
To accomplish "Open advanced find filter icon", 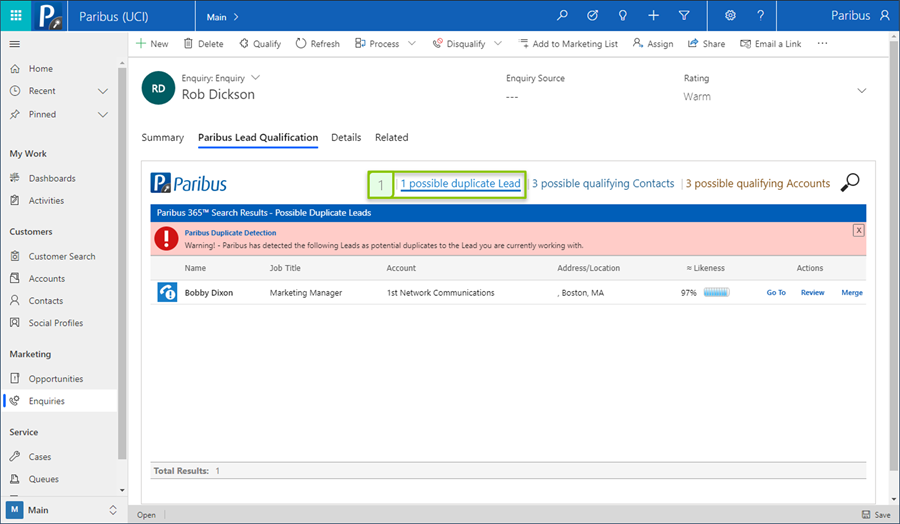I will click(x=684, y=15).
